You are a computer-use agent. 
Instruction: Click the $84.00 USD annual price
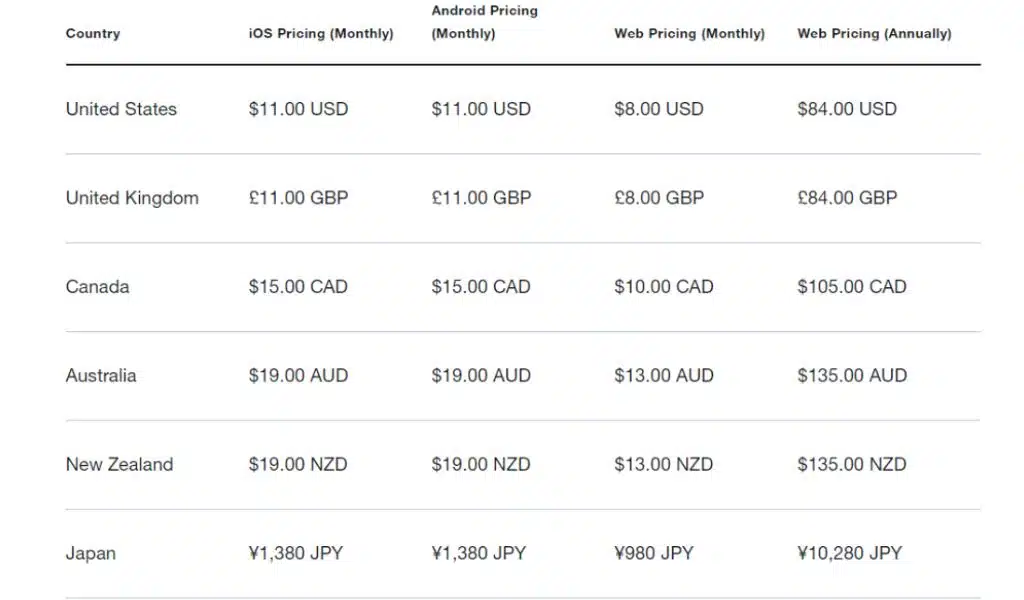[x=847, y=109]
